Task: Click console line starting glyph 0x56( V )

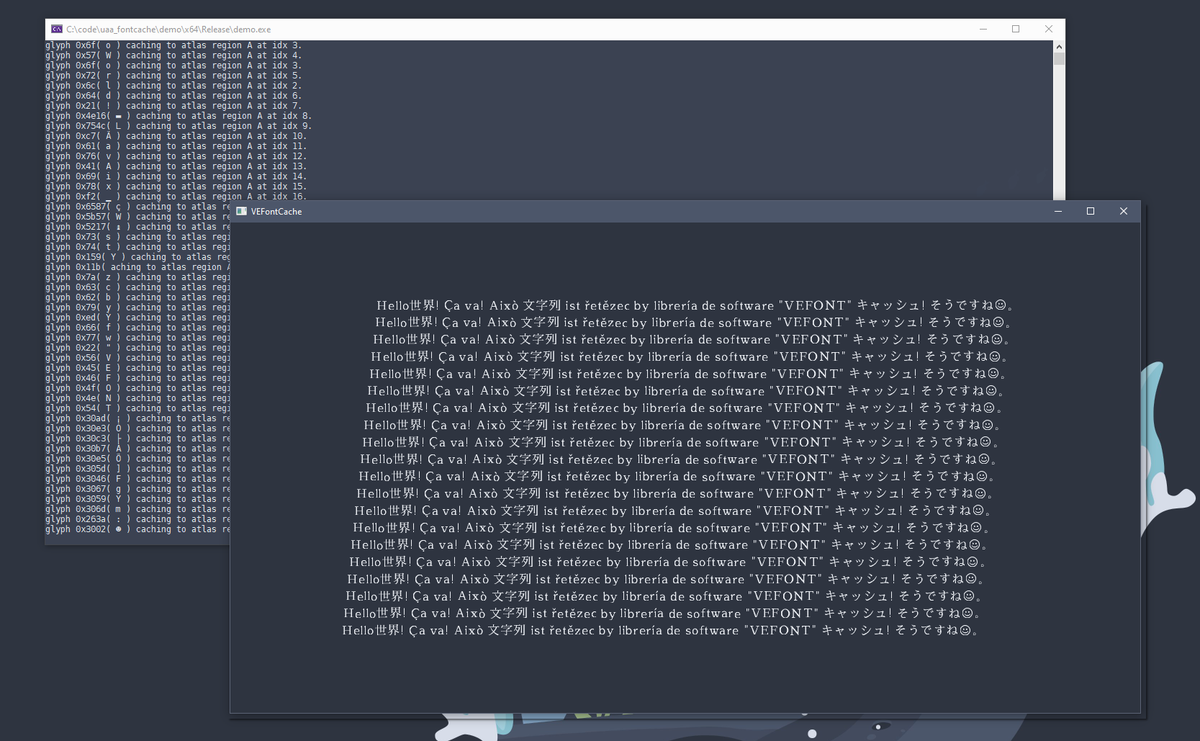Action: click(138, 358)
